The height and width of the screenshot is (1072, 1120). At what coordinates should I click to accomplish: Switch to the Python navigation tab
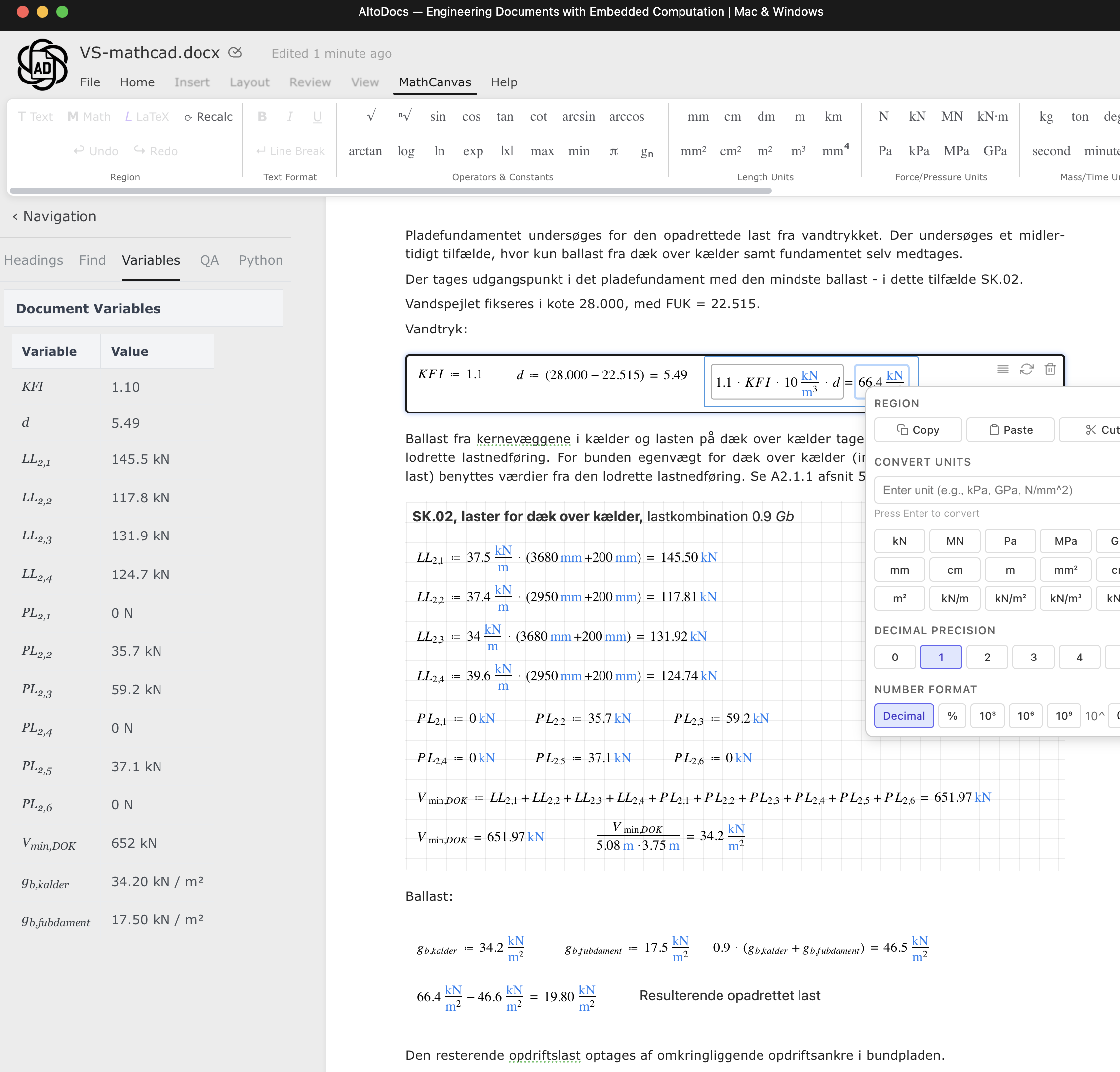(260, 260)
